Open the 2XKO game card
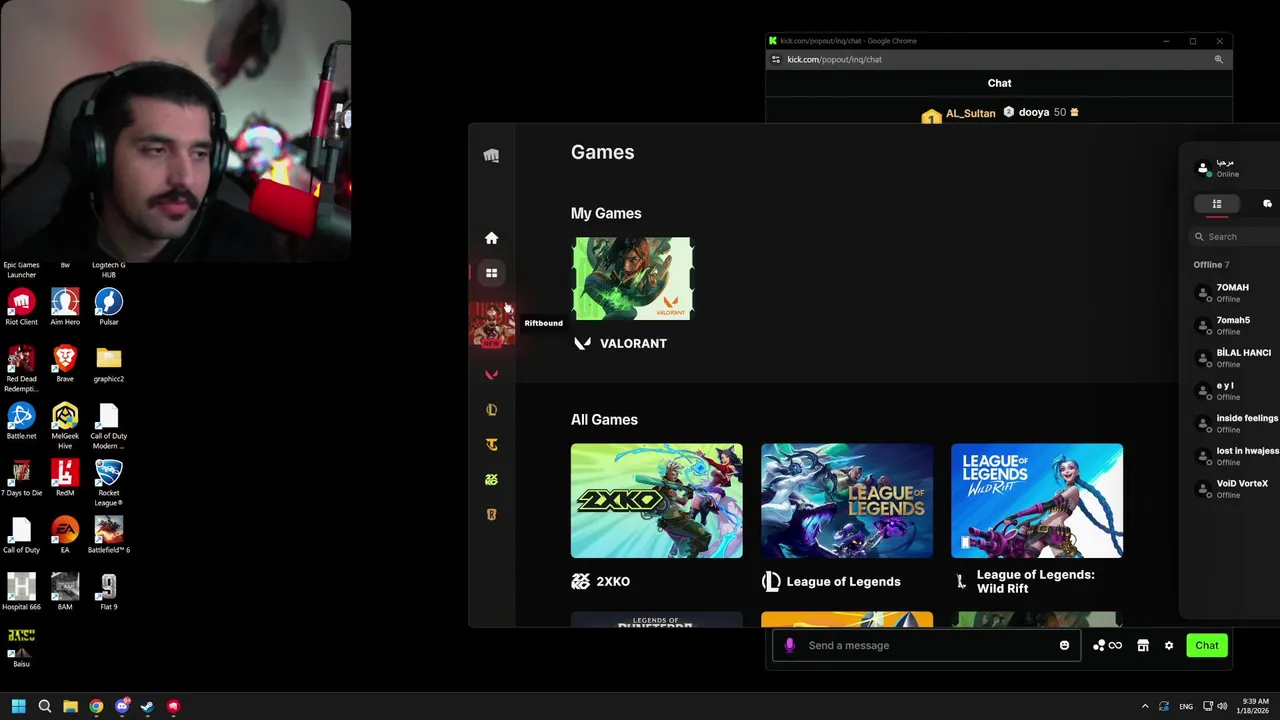Screen dimensions: 1280x720 657,501
